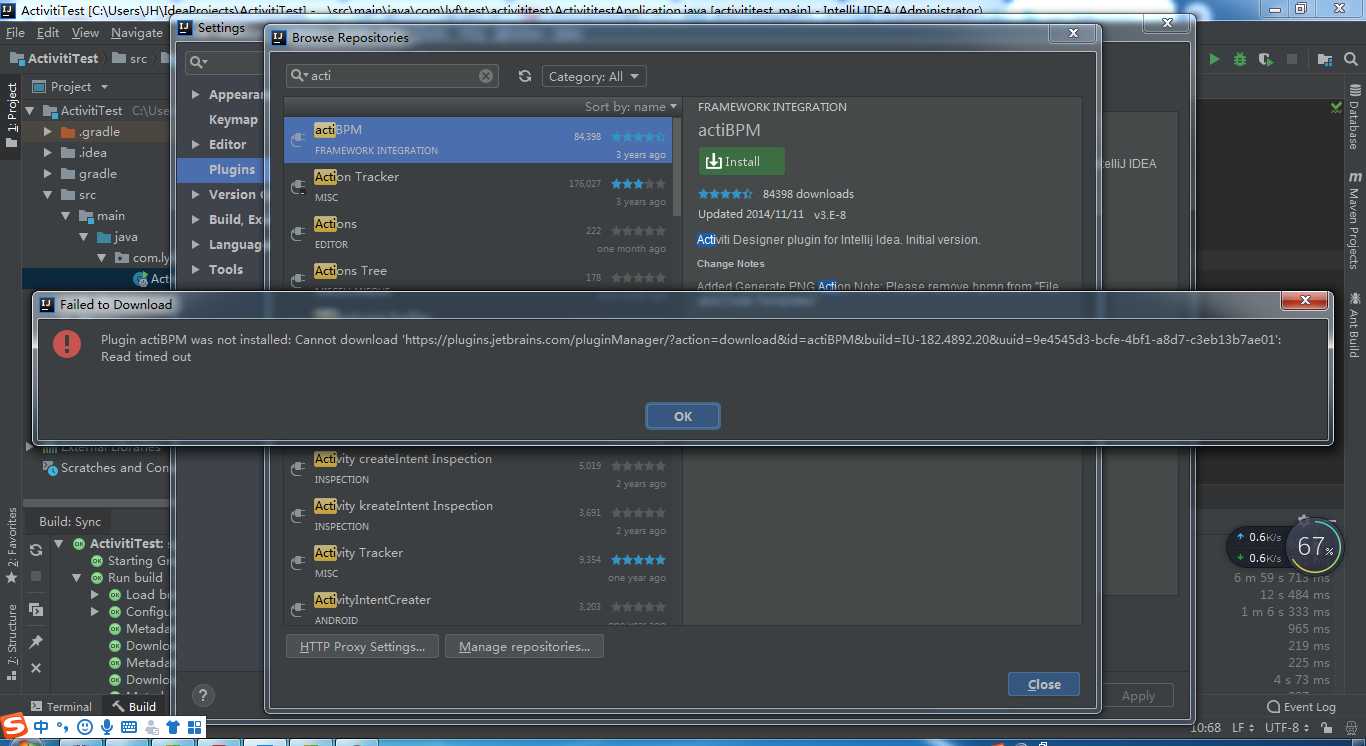Open Project Structure from the IDE toolbar
Screen dimensions: 1366x746
[1324, 59]
